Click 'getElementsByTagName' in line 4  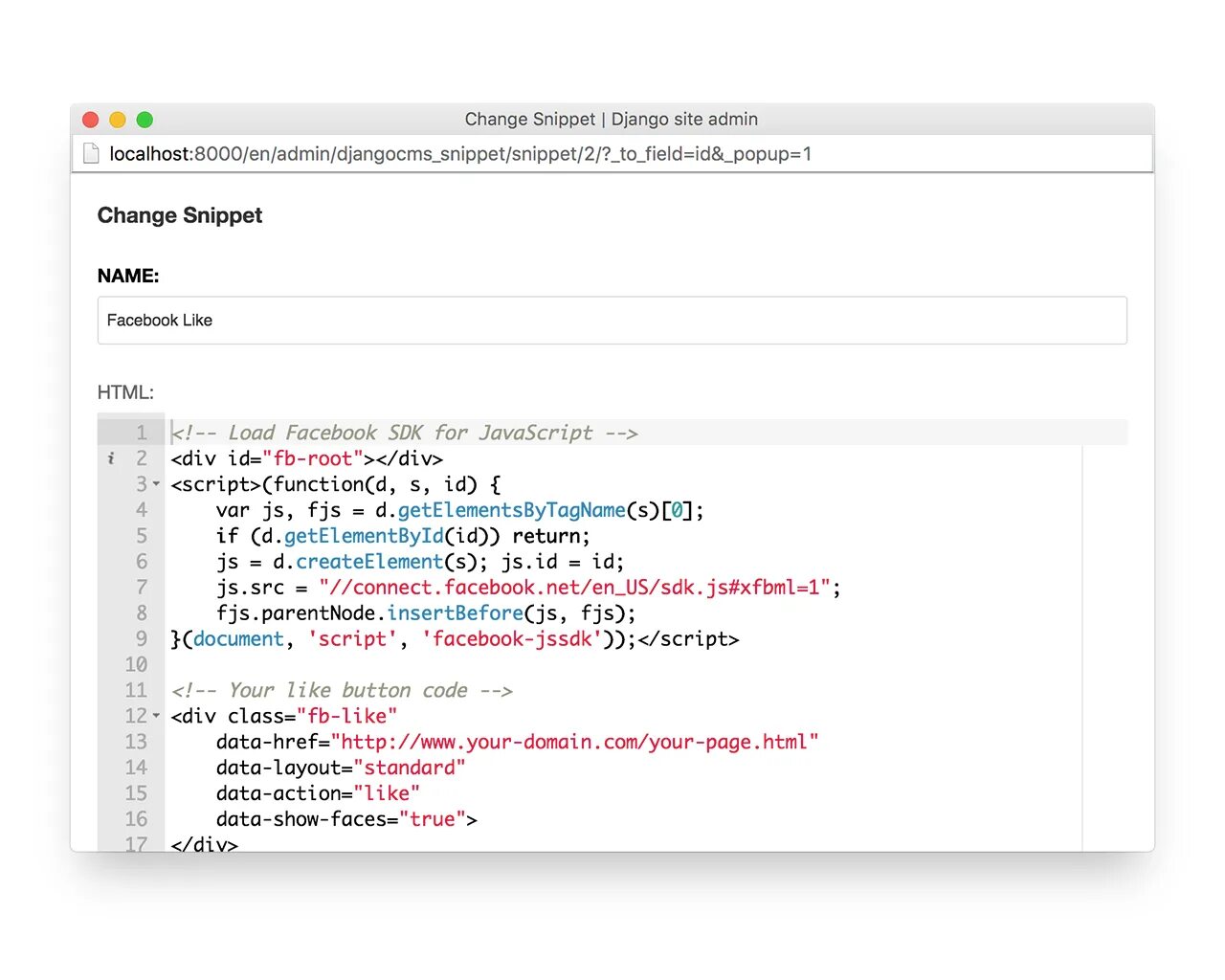tap(512, 510)
